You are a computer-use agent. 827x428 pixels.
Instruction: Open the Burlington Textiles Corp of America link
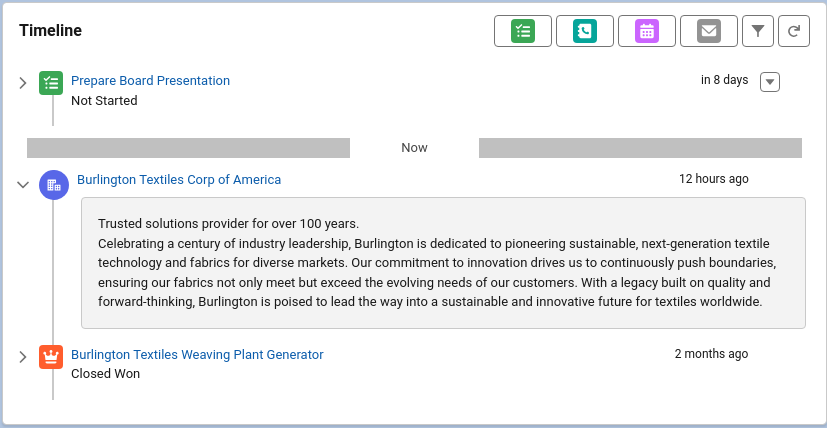tap(179, 180)
